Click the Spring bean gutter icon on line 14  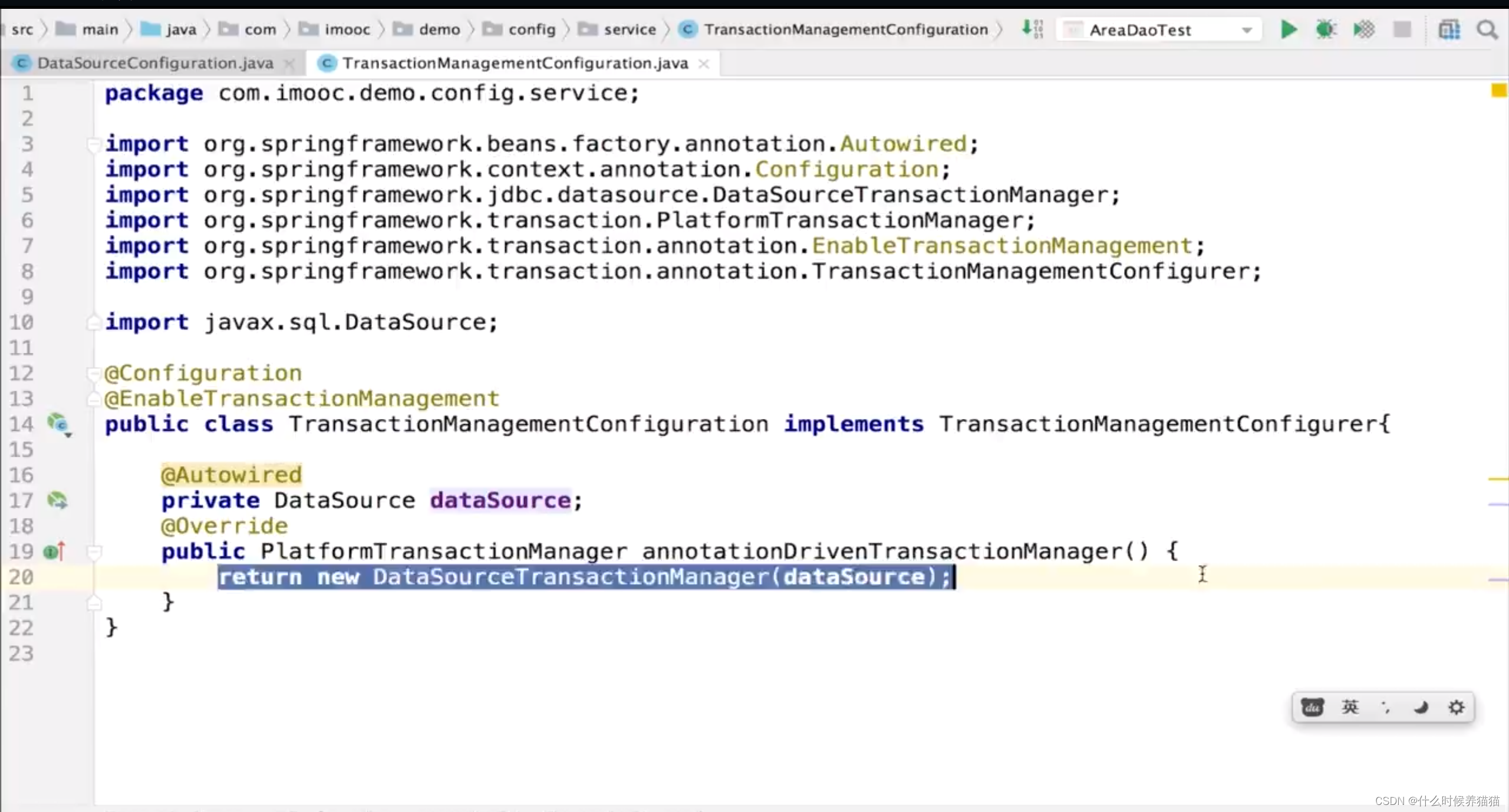(58, 423)
